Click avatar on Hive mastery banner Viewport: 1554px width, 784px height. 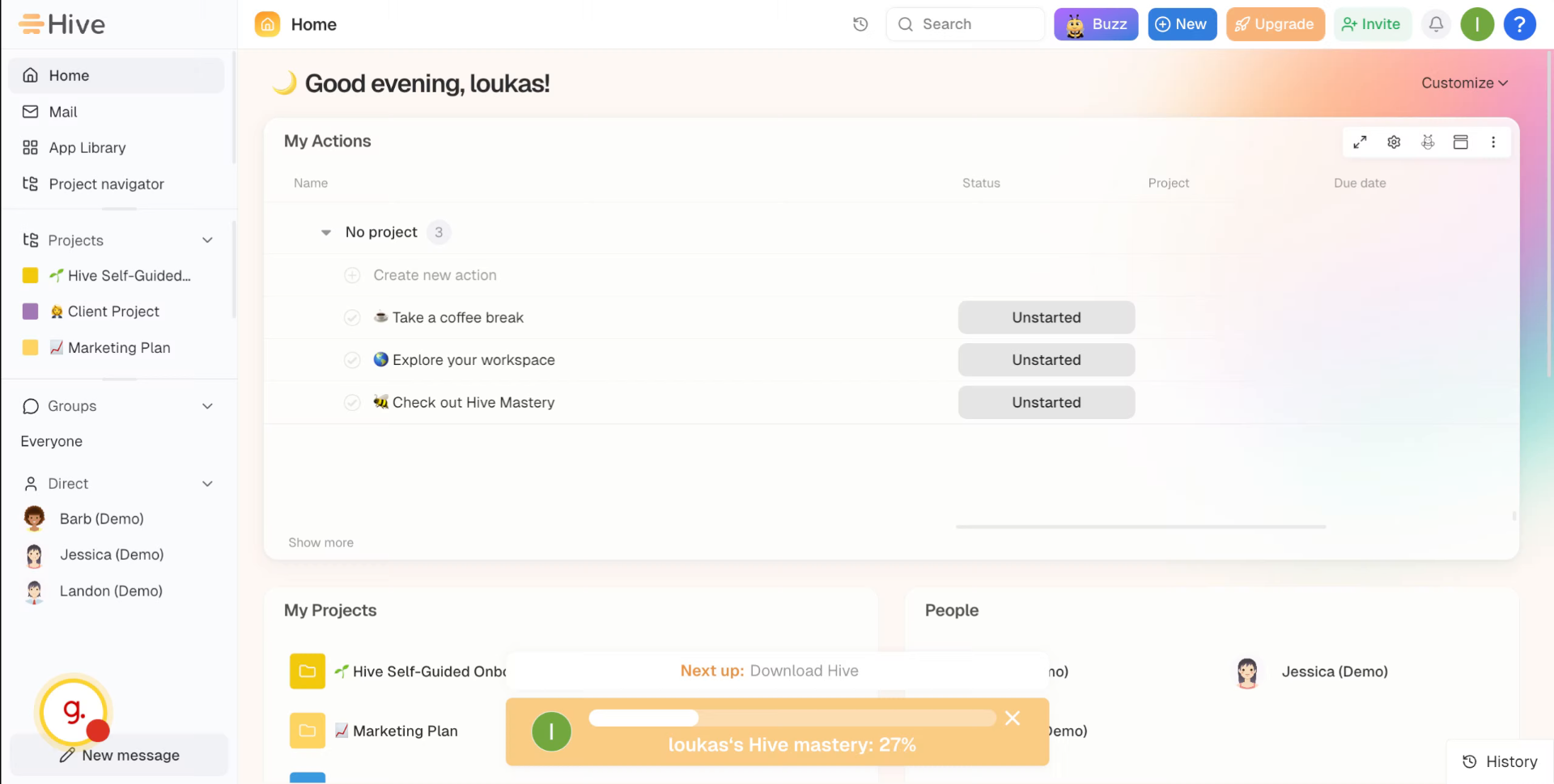(x=551, y=731)
